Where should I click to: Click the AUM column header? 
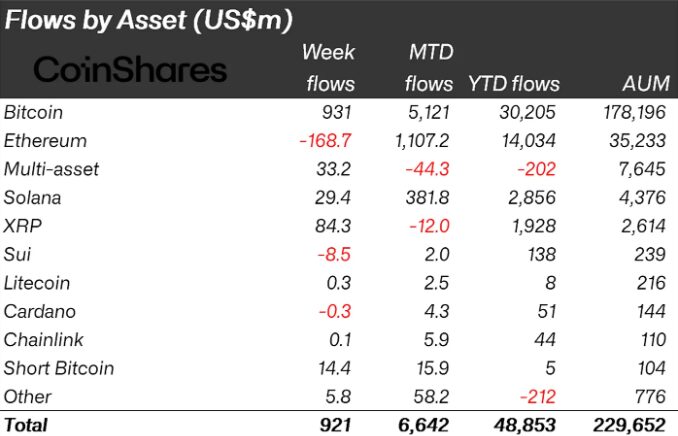pyautogui.click(x=646, y=83)
